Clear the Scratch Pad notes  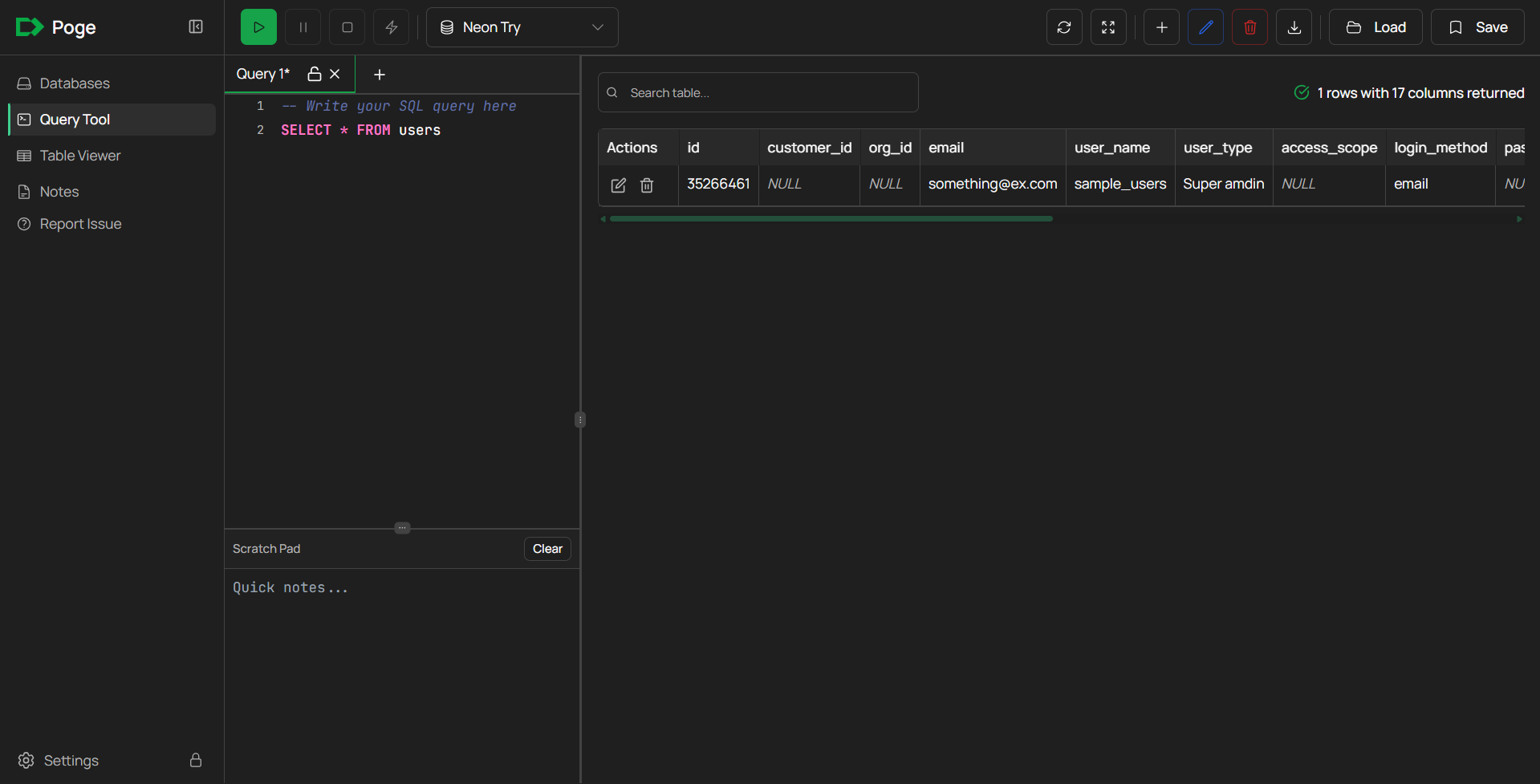[x=547, y=548]
